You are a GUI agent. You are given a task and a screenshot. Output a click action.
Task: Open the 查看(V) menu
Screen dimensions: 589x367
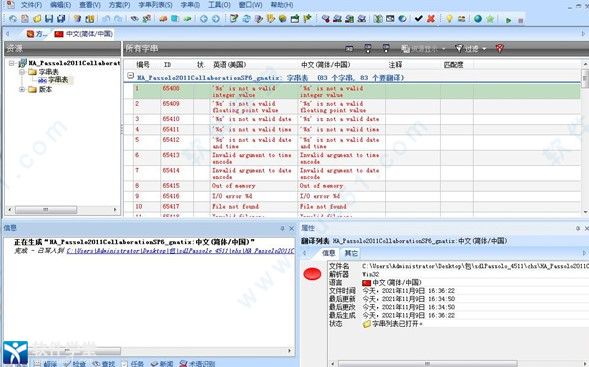[x=90, y=5]
